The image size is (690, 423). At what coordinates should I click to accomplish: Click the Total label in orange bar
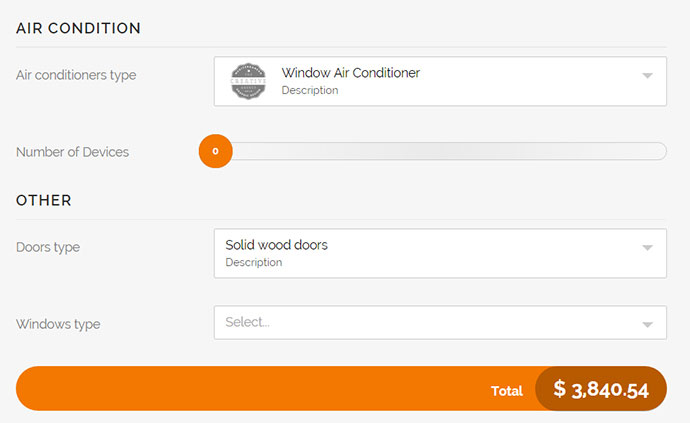coord(506,391)
